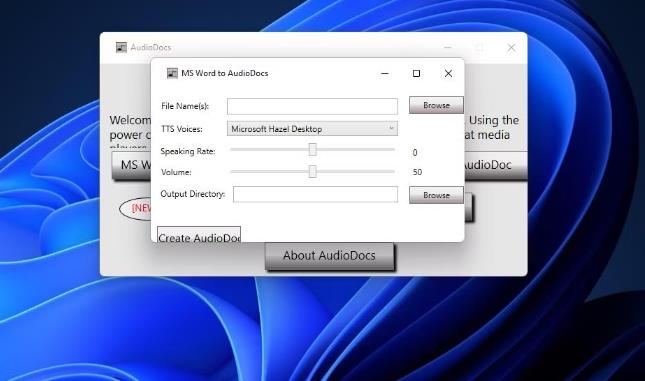Click the Volume value 50
Image resolution: width=645 pixels, height=381 pixels.
coord(417,172)
